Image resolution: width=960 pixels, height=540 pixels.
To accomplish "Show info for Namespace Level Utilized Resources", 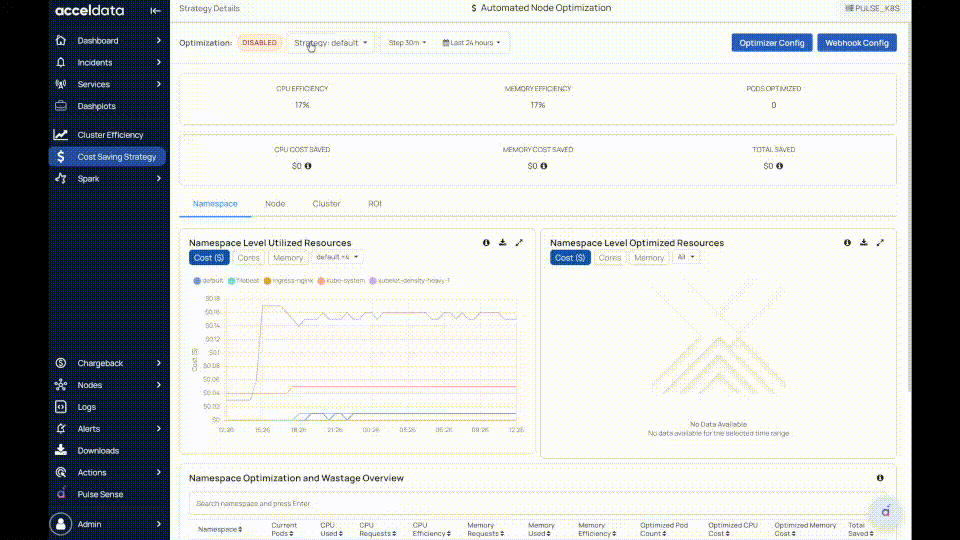I will click(486, 242).
